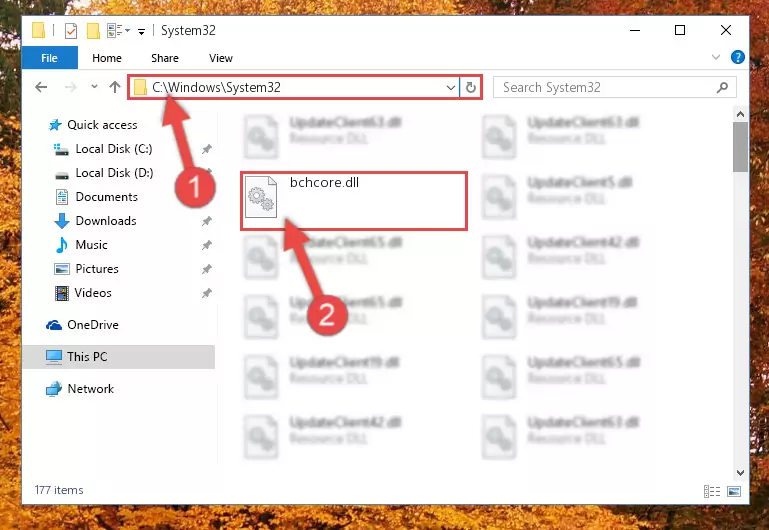Click the Documents page icon
The height and width of the screenshot is (530, 769).
[x=62, y=197]
